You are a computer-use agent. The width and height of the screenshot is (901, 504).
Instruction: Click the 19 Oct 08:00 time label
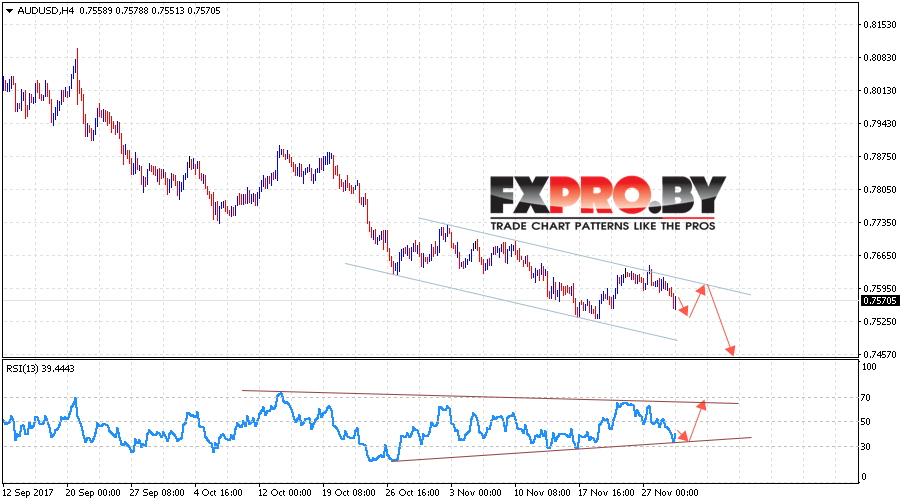click(349, 493)
